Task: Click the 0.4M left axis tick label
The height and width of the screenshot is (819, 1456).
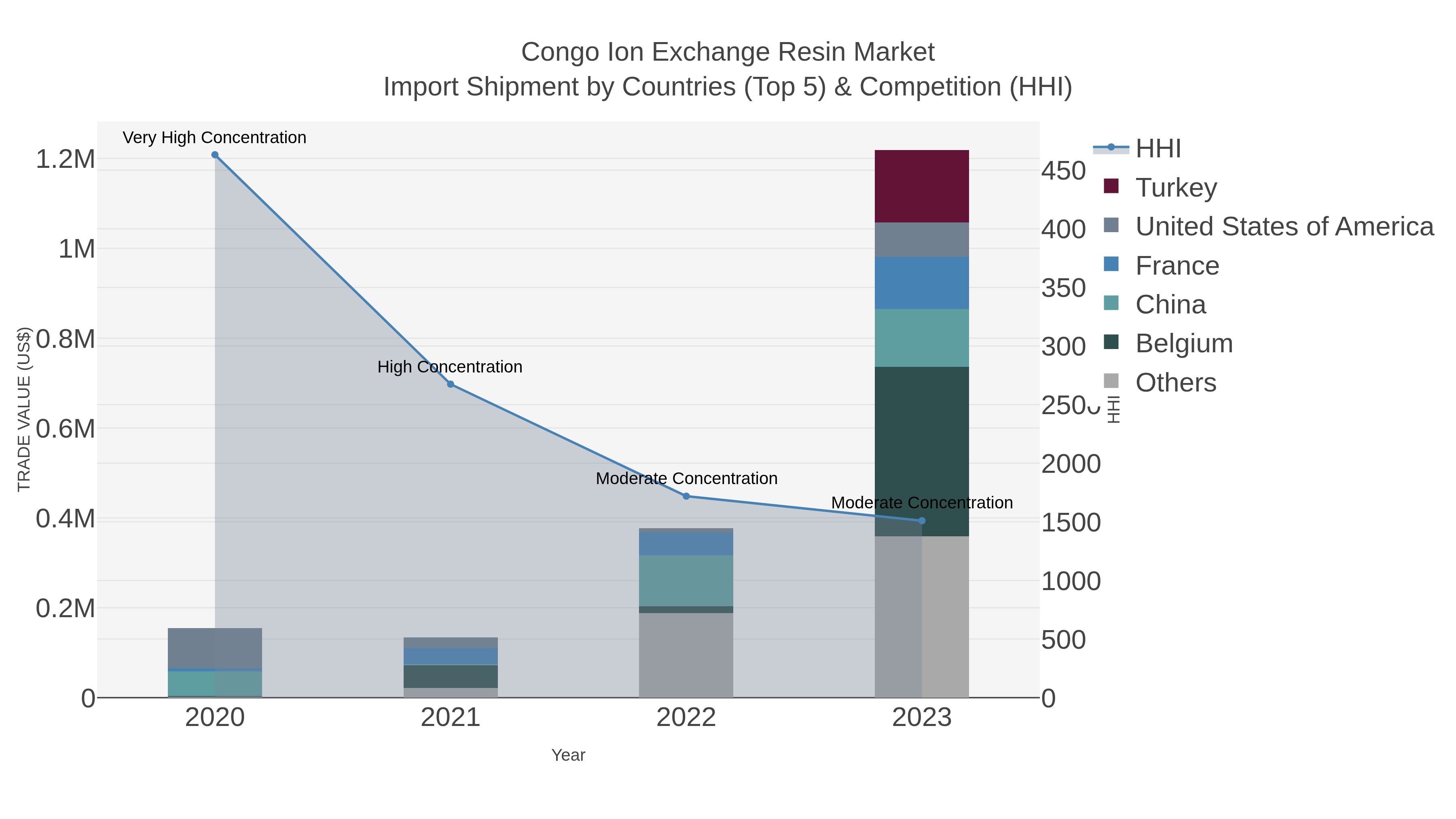Action: pos(66,519)
